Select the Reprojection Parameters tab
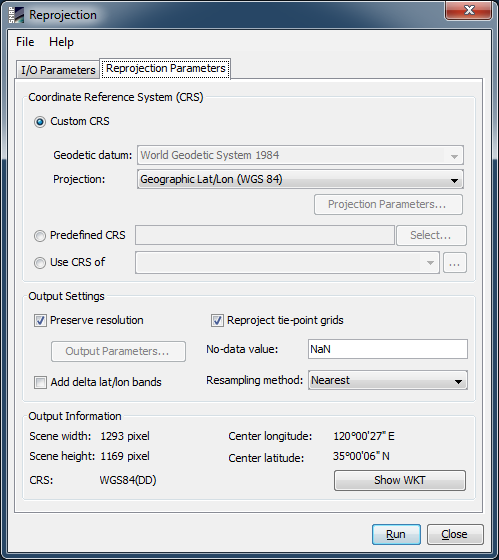This screenshot has height=560, width=499. 165,68
